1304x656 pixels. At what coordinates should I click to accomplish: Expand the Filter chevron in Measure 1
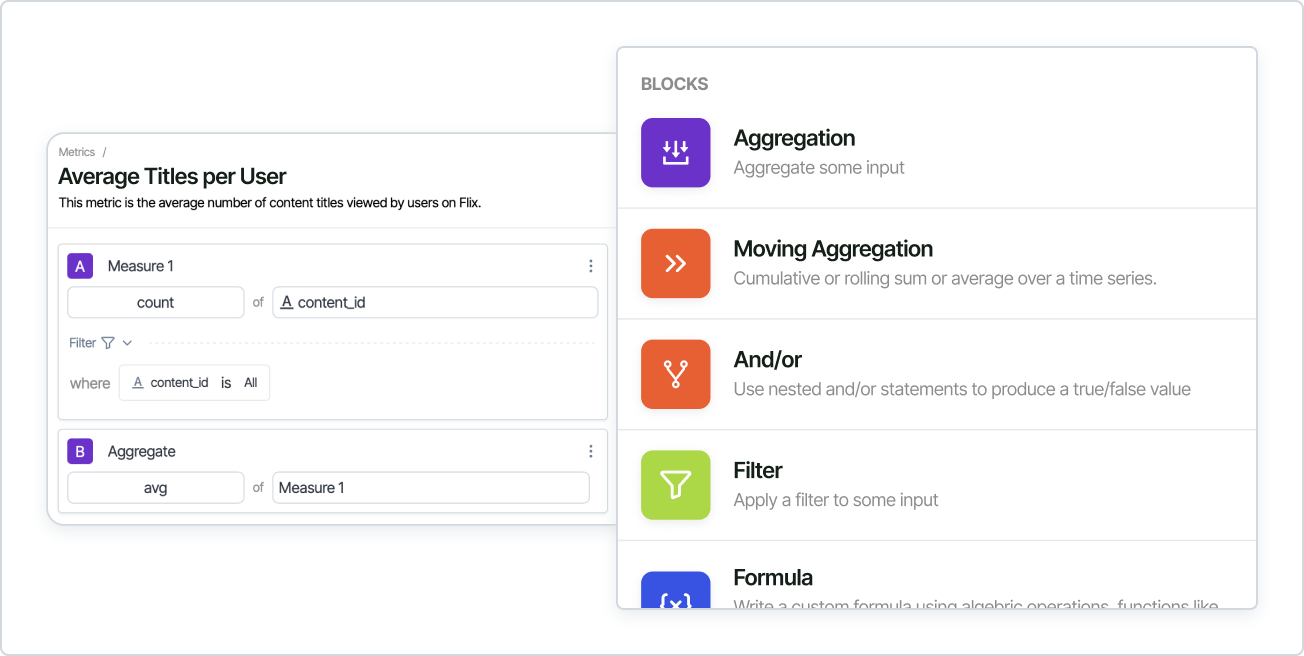tap(127, 343)
